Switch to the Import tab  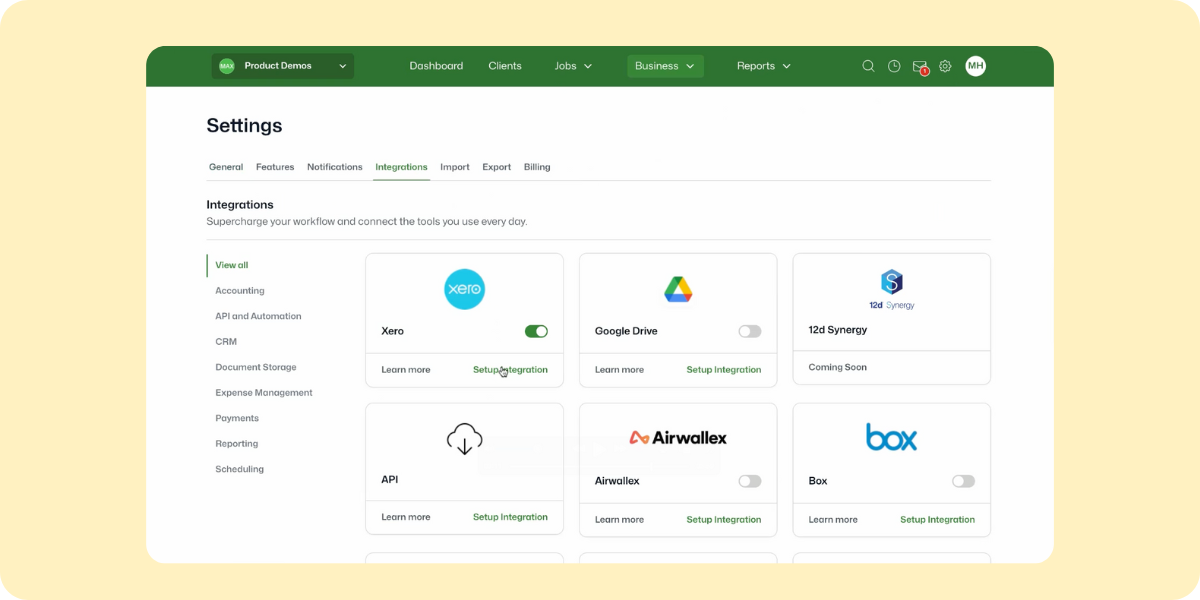tap(455, 167)
